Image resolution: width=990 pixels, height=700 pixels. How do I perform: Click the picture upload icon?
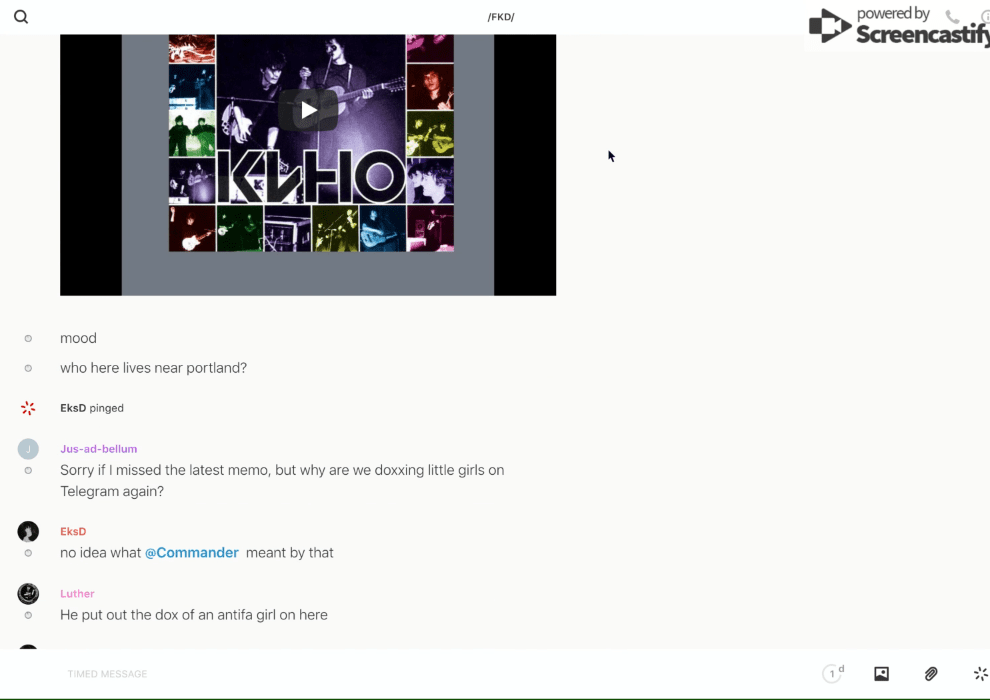pyautogui.click(x=881, y=674)
